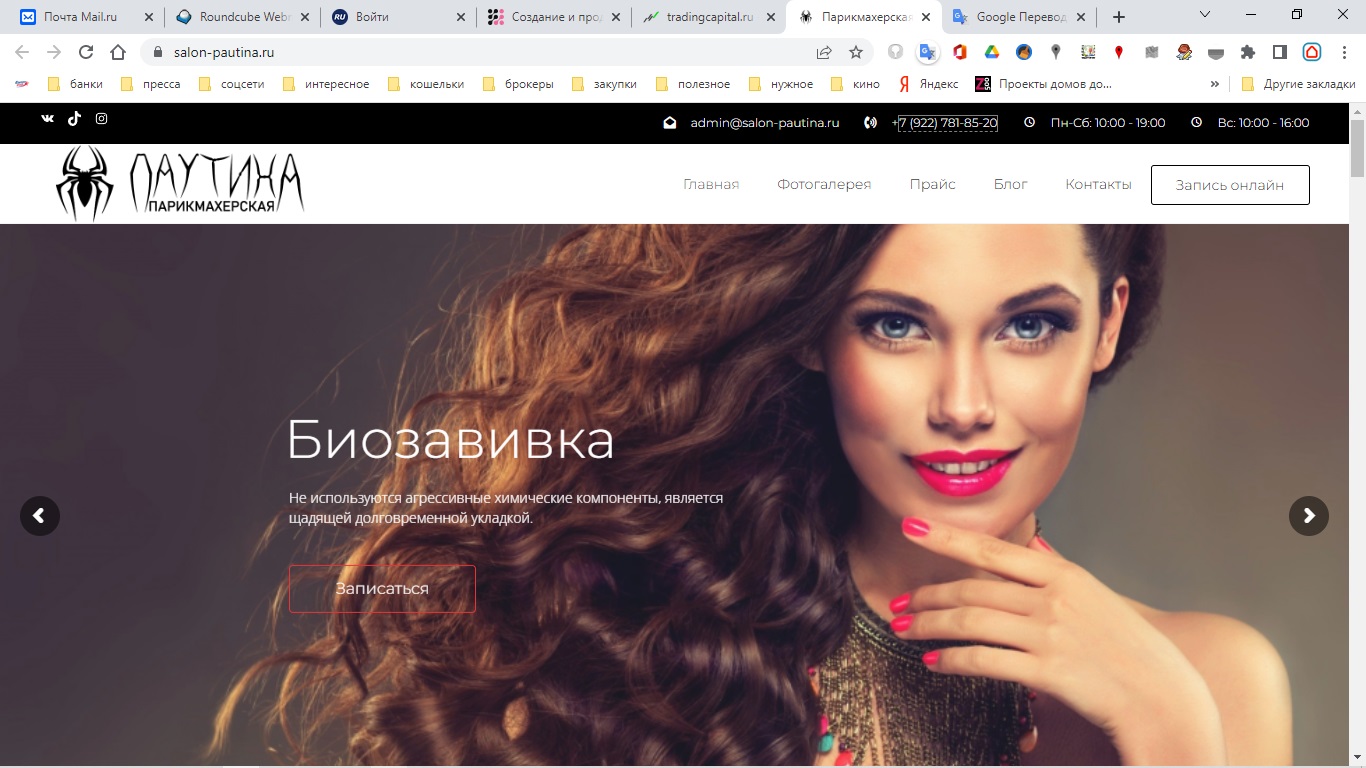1366x768 pixels.
Task: Open the пресса bookmarks folder
Action: tap(150, 85)
